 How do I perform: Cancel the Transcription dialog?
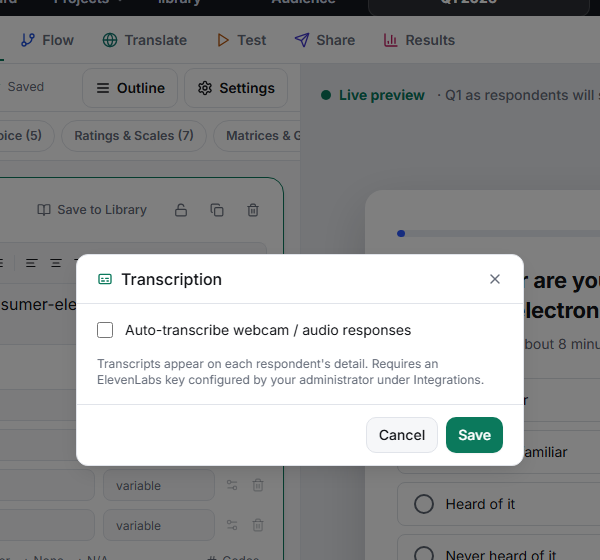tap(402, 435)
